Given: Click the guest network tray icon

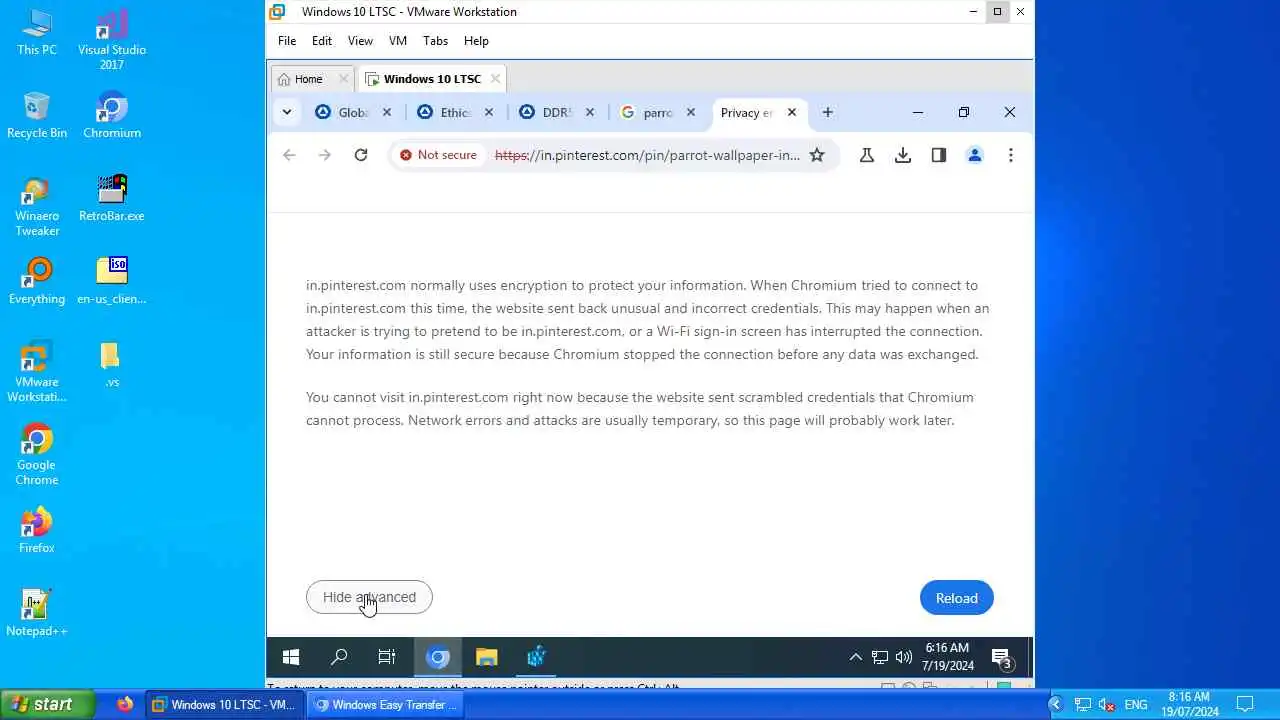Looking at the screenshot, I should point(880,657).
